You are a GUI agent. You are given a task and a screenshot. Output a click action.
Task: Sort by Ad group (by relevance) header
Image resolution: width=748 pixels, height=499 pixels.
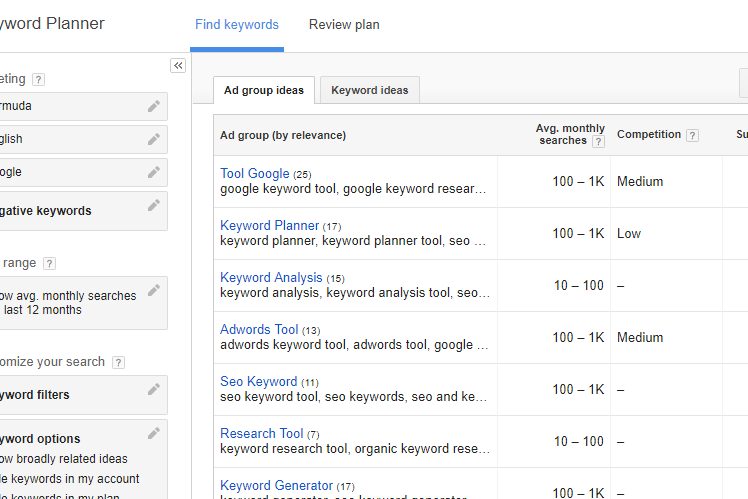point(283,135)
